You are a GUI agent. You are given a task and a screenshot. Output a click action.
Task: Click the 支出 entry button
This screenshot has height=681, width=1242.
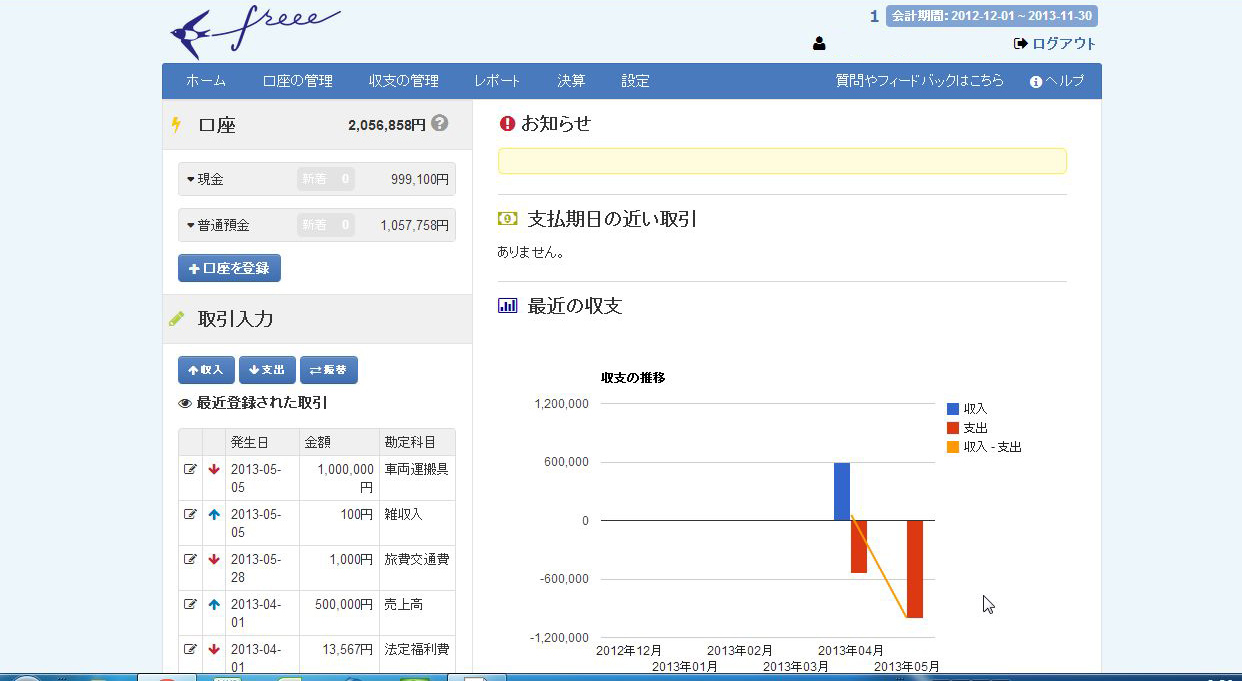267,370
